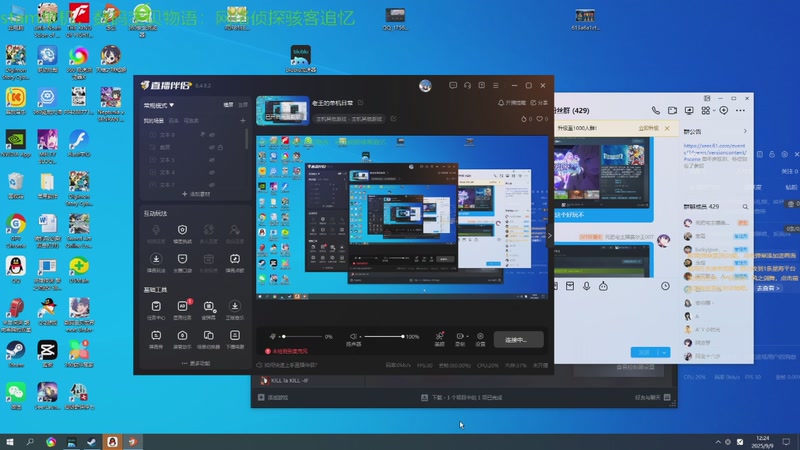The height and width of the screenshot is (450, 800).
Task: Click the three-dot more icon in QQ group header
Action: 740,110
